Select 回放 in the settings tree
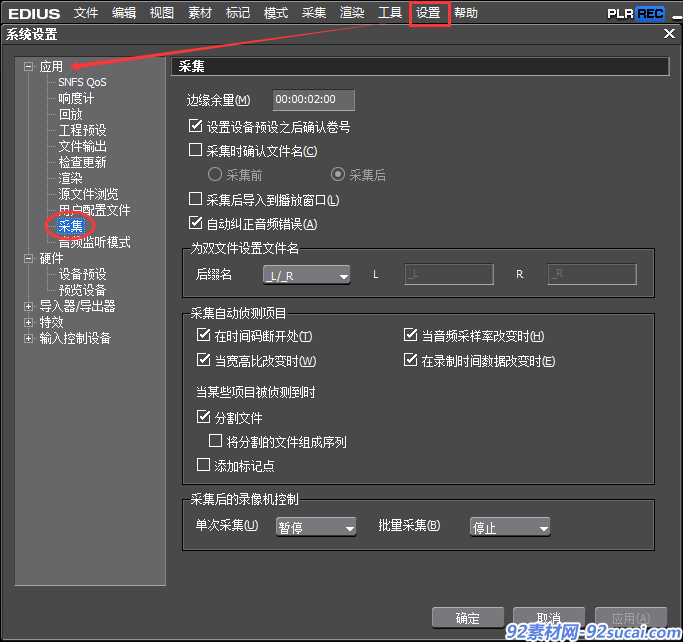This screenshot has height=642, width=683. (x=71, y=115)
